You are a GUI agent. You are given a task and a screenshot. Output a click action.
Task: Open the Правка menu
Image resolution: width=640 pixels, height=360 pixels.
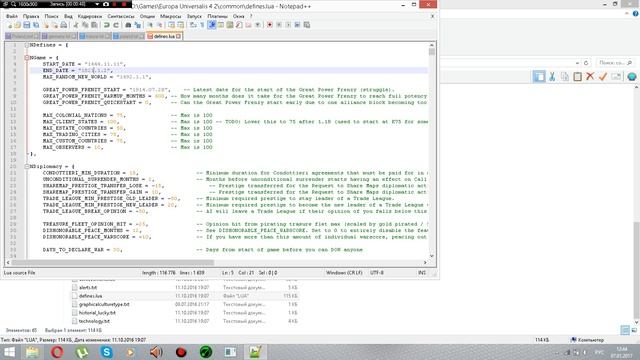[x=31, y=16]
